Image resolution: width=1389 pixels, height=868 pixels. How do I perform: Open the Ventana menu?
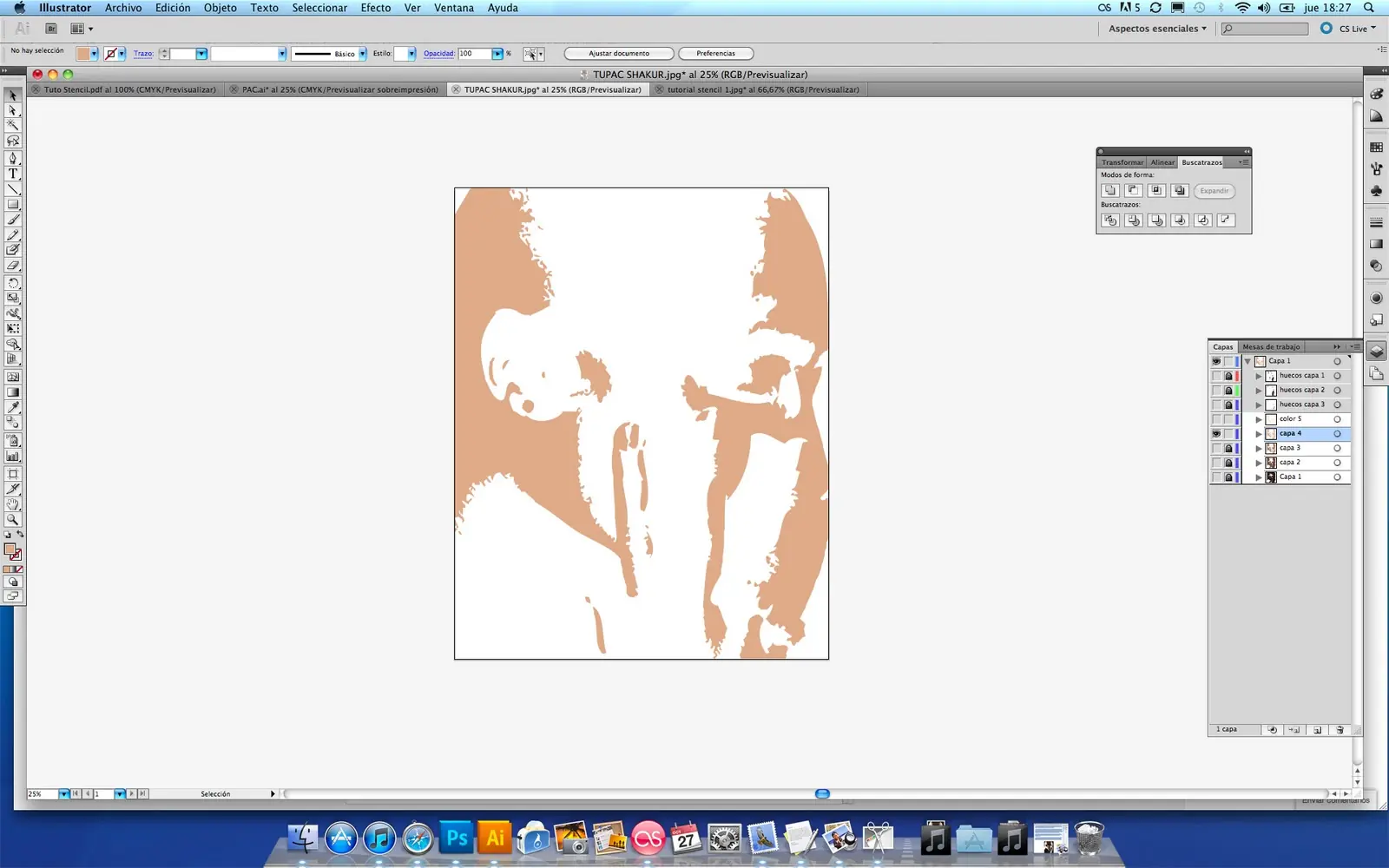point(454,8)
